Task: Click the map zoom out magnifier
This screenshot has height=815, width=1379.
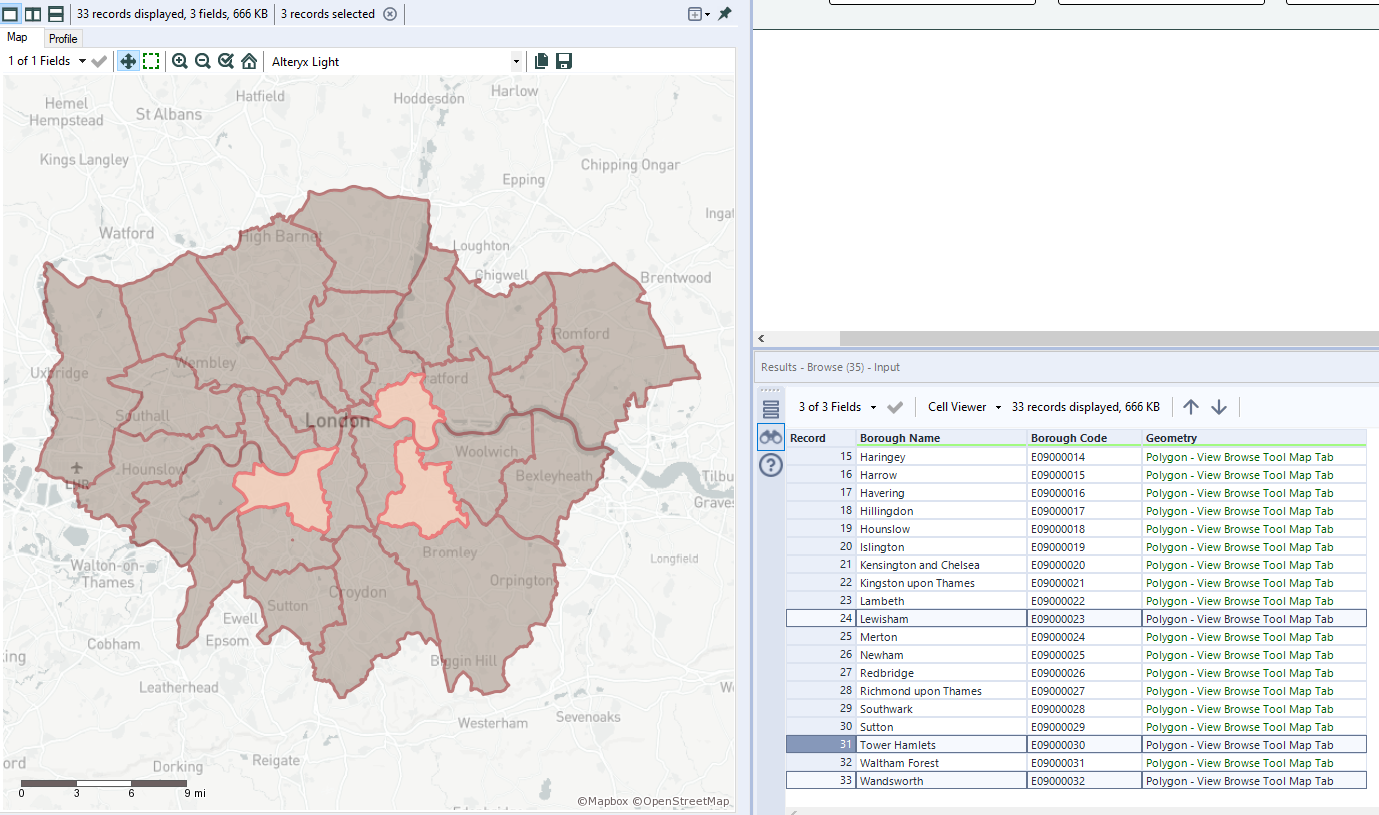Action: pyautogui.click(x=203, y=61)
